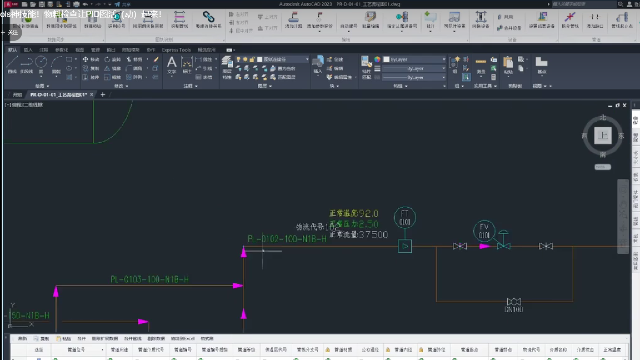Select the Arc drawing tool

click(56, 64)
